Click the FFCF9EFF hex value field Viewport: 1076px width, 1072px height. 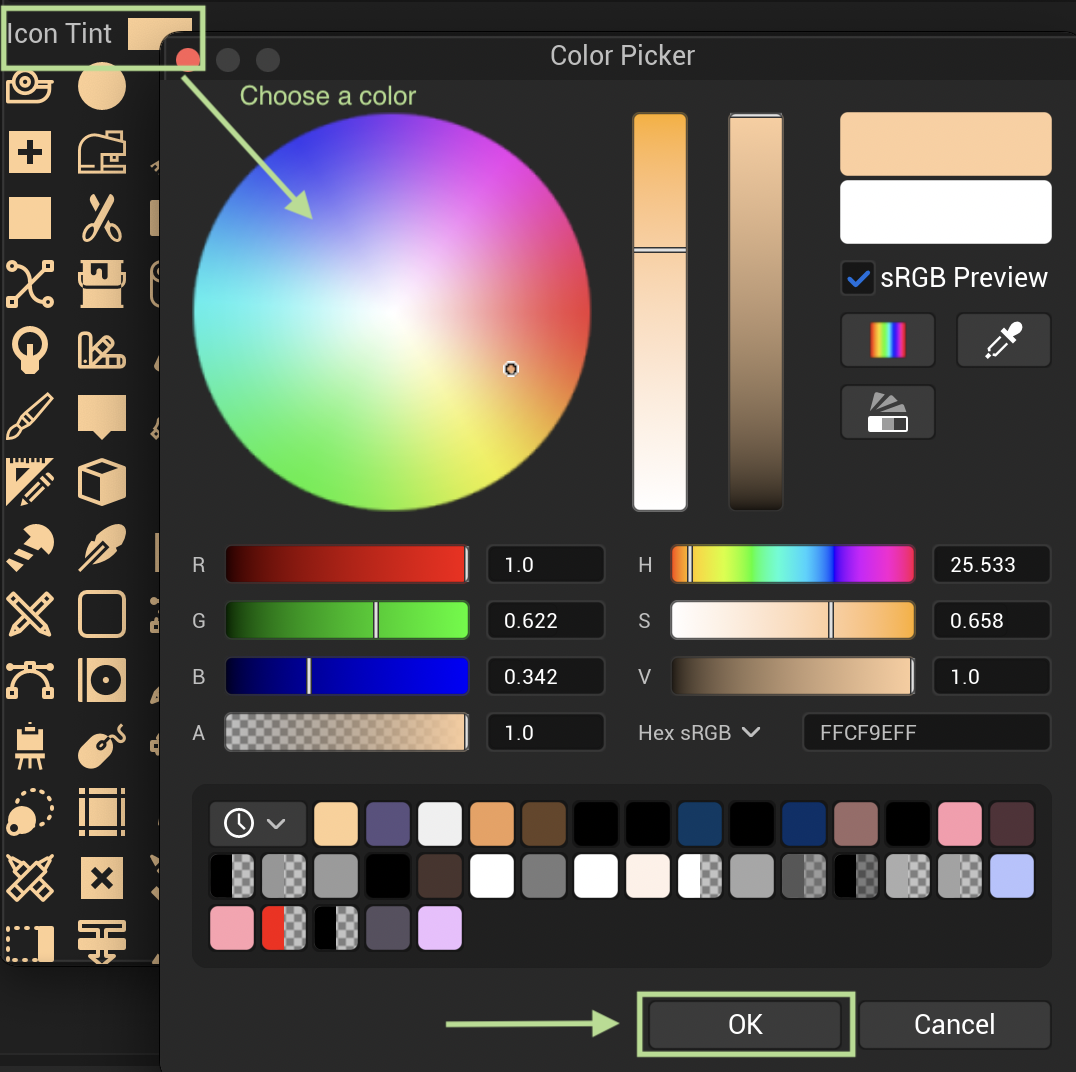[925, 732]
